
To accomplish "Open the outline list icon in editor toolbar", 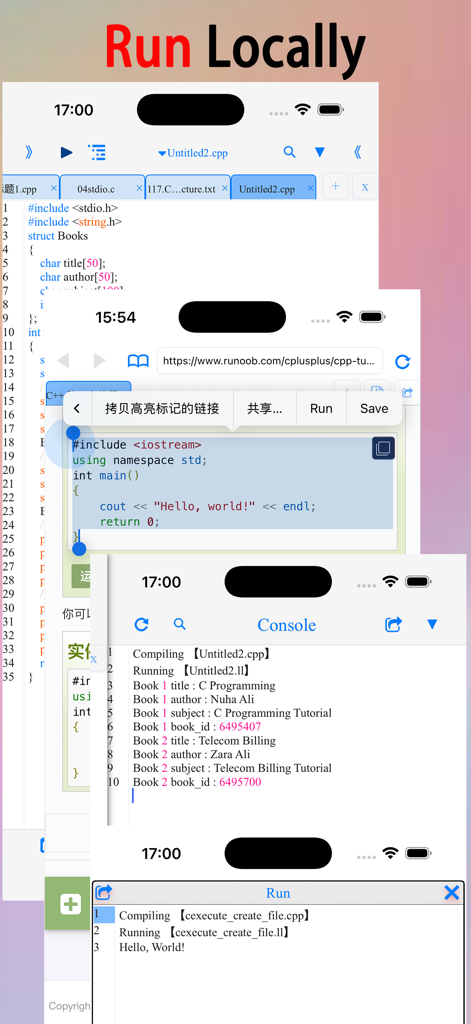I will pyautogui.click(x=97, y=153).
